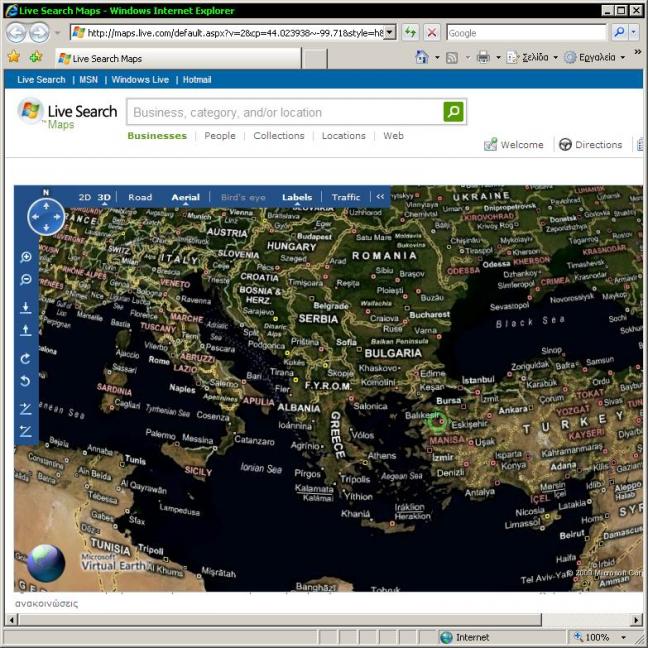Click the tilt icon with the left-pointing arrow

point(26,431)
